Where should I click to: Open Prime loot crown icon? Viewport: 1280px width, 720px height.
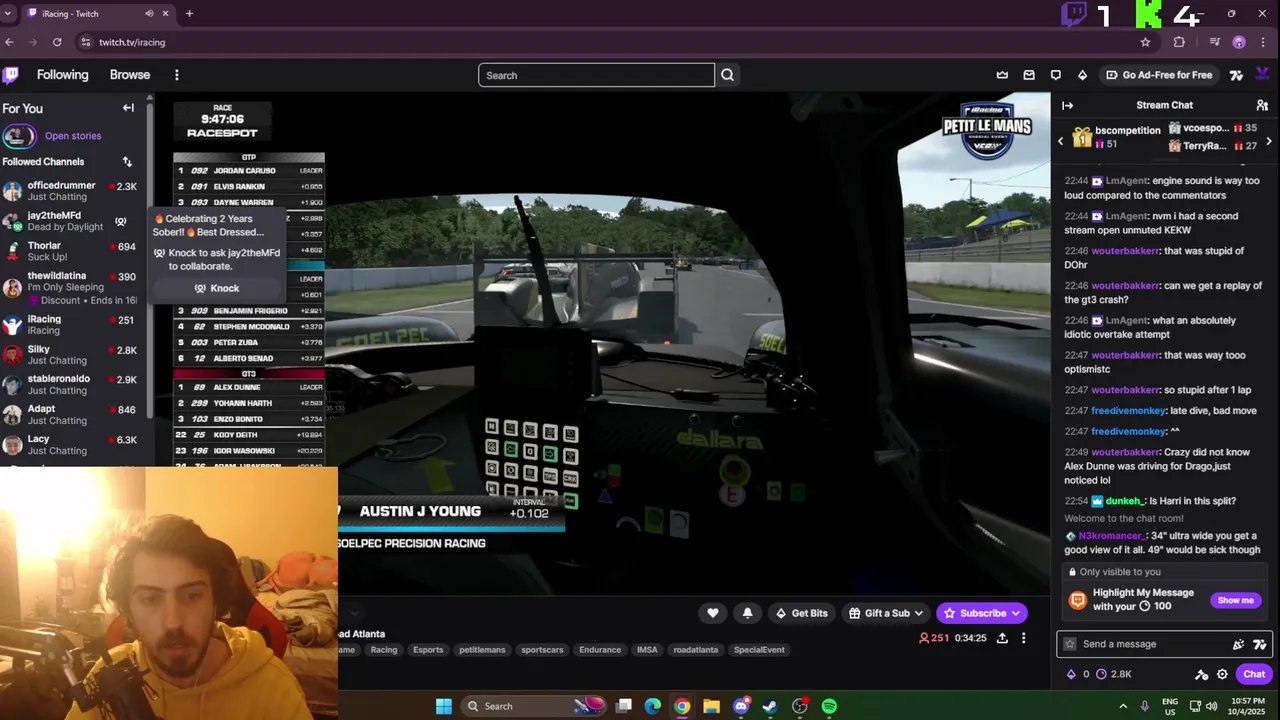pyautogui.click(x=1002, y=75)
